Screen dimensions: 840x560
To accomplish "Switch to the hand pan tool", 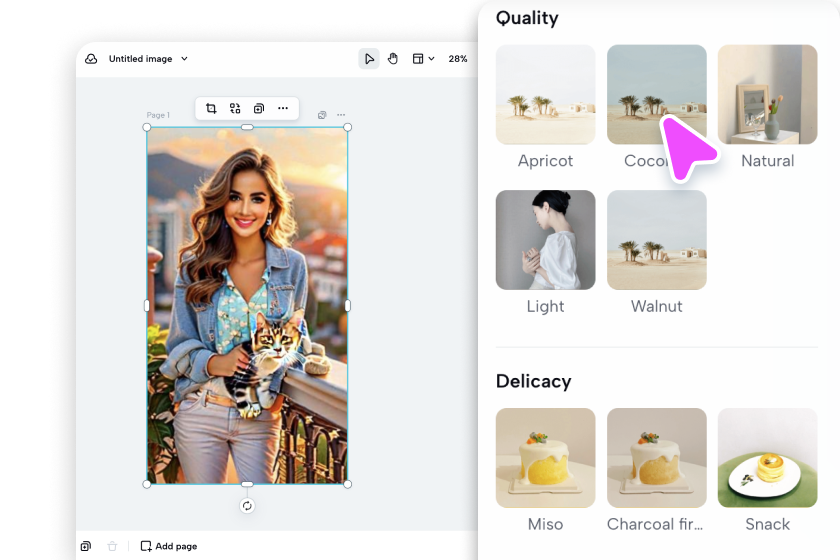I will (x=393, y=59).
